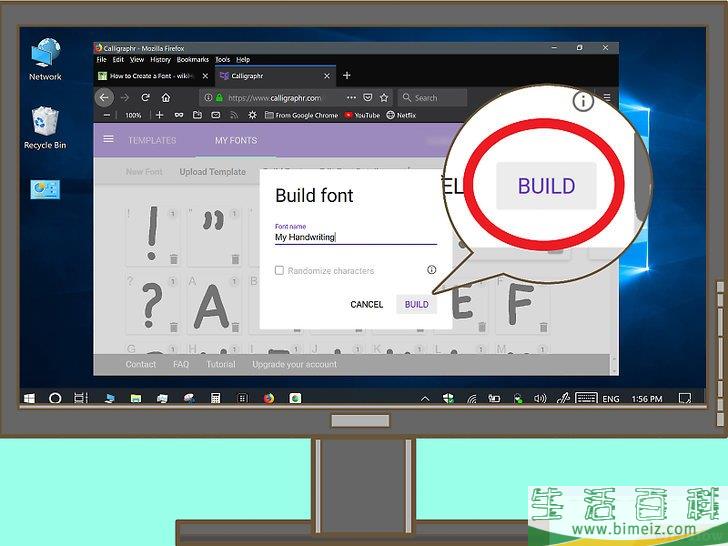This screenshot has height=546, width=728.
Task: Open the File menu
Action: pos(101,59)
